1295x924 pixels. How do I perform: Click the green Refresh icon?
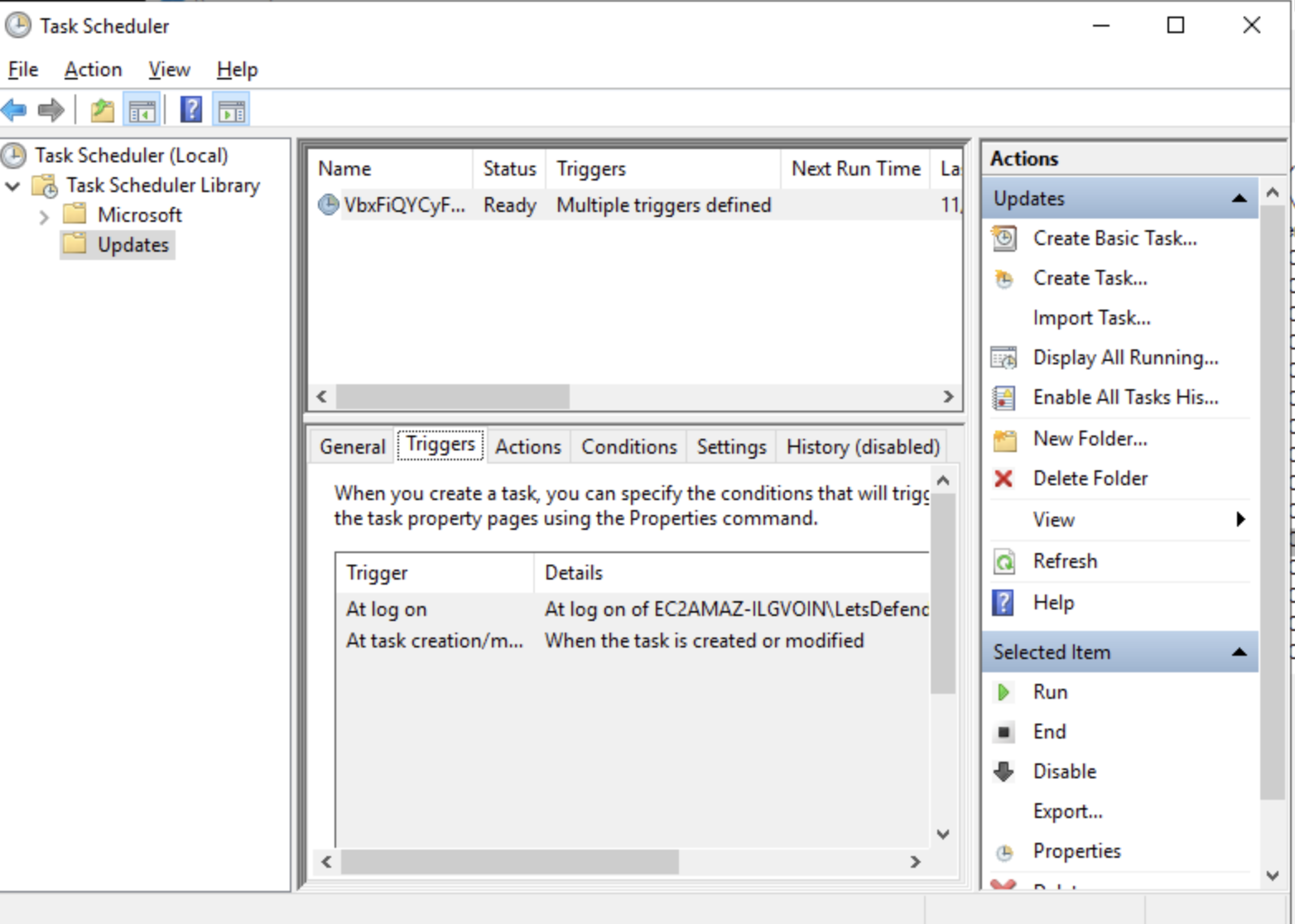coord(1004,561)
